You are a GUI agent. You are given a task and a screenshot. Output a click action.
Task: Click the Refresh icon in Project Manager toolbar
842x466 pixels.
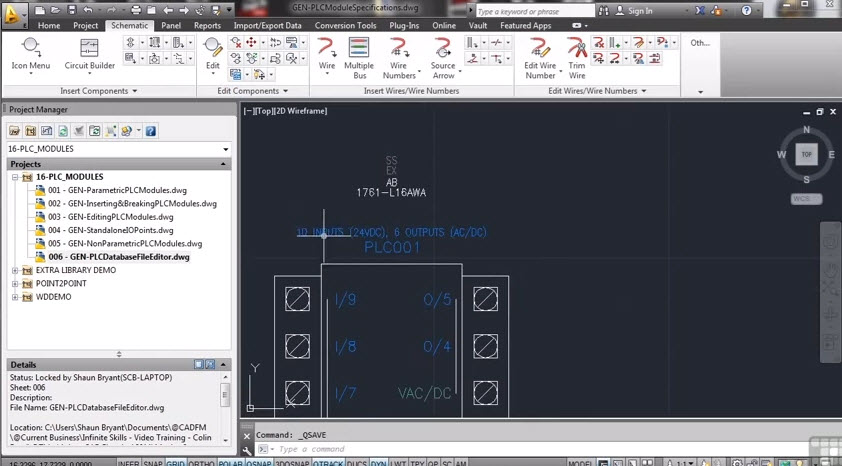tap(63, 130)
